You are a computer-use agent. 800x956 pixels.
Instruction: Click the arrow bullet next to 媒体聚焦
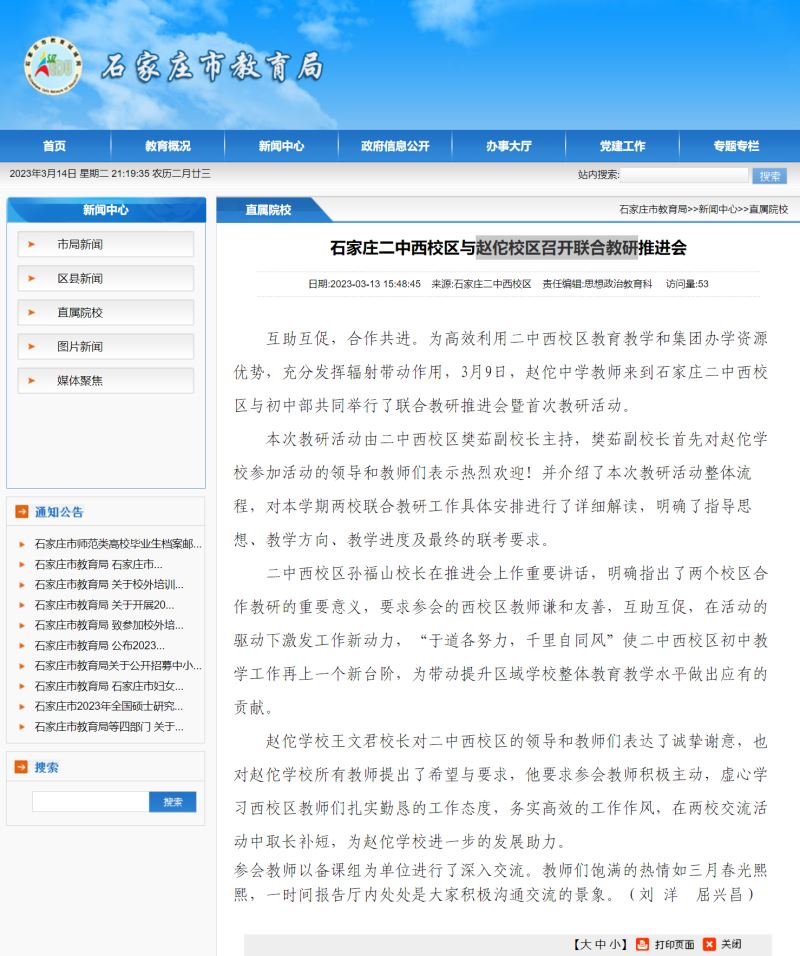coord(32,380)
